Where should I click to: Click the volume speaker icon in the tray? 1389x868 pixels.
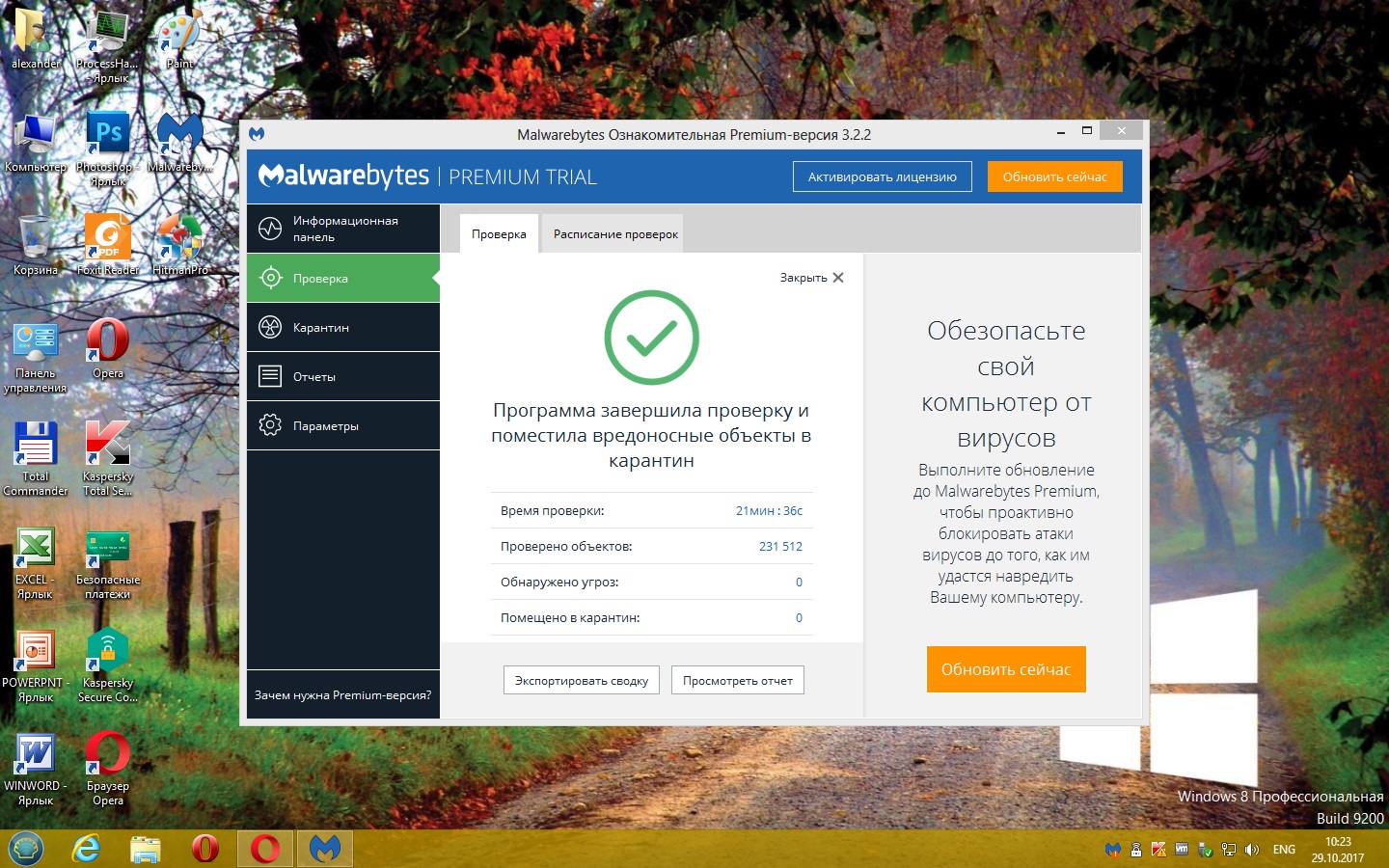[1252, 850]
